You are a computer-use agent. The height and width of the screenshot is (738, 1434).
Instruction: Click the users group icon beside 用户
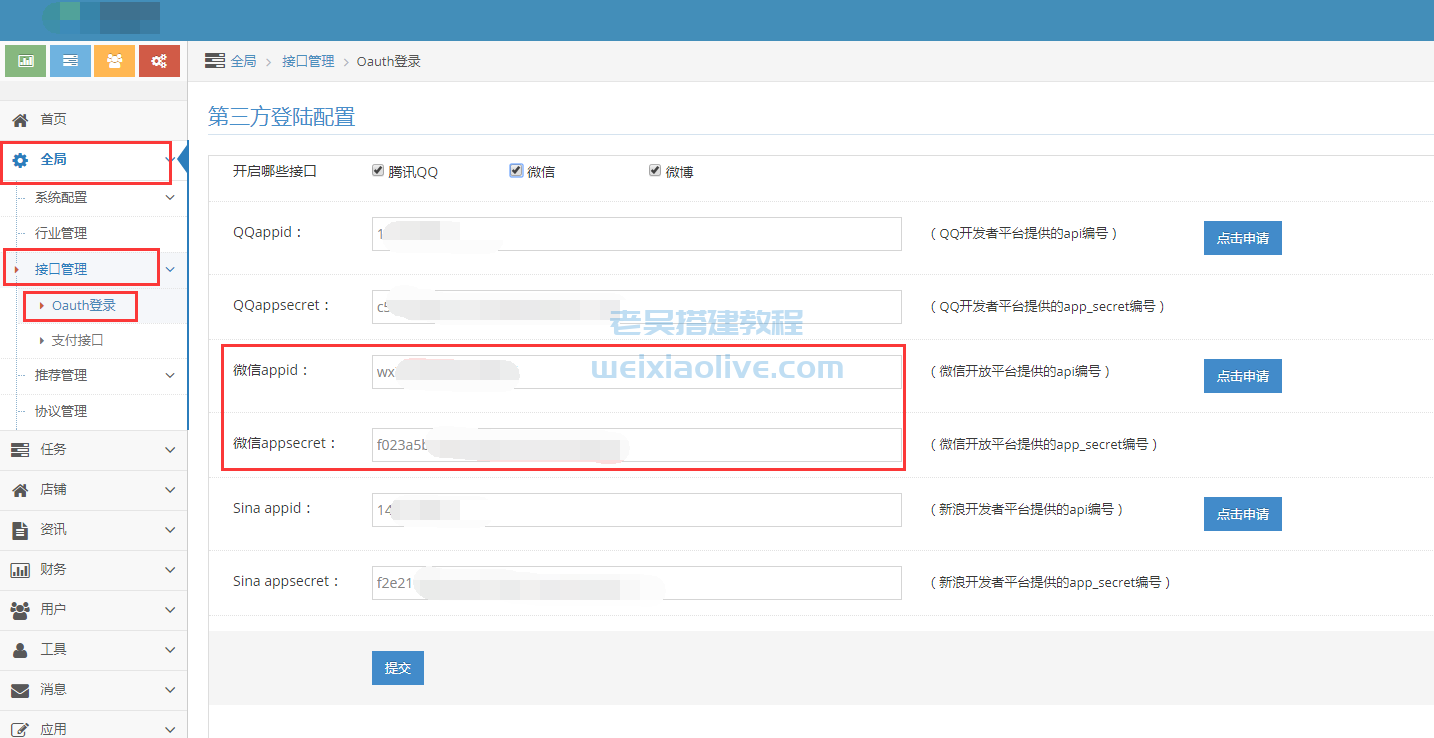pyautogui.click(x=19, y=610)
